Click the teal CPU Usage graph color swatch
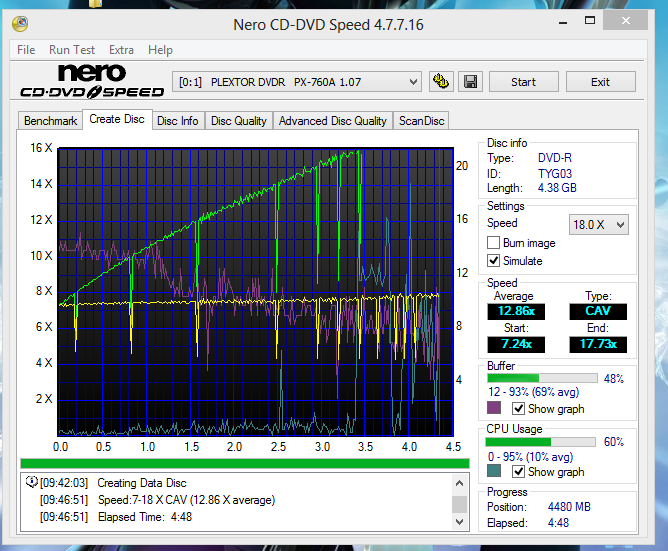This screenshot has height=551, width=668. (494, 471)
